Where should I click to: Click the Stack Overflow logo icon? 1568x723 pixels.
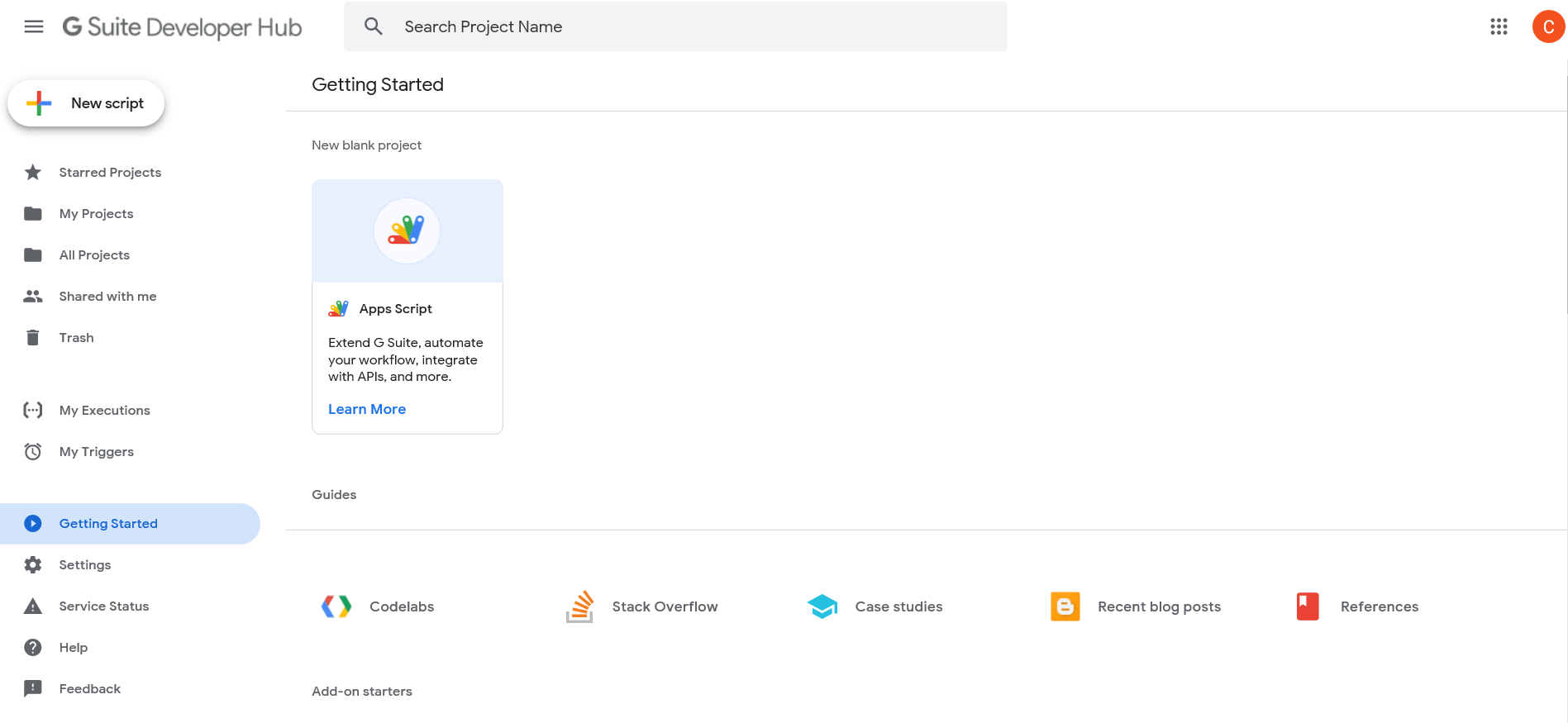(579, 606)
